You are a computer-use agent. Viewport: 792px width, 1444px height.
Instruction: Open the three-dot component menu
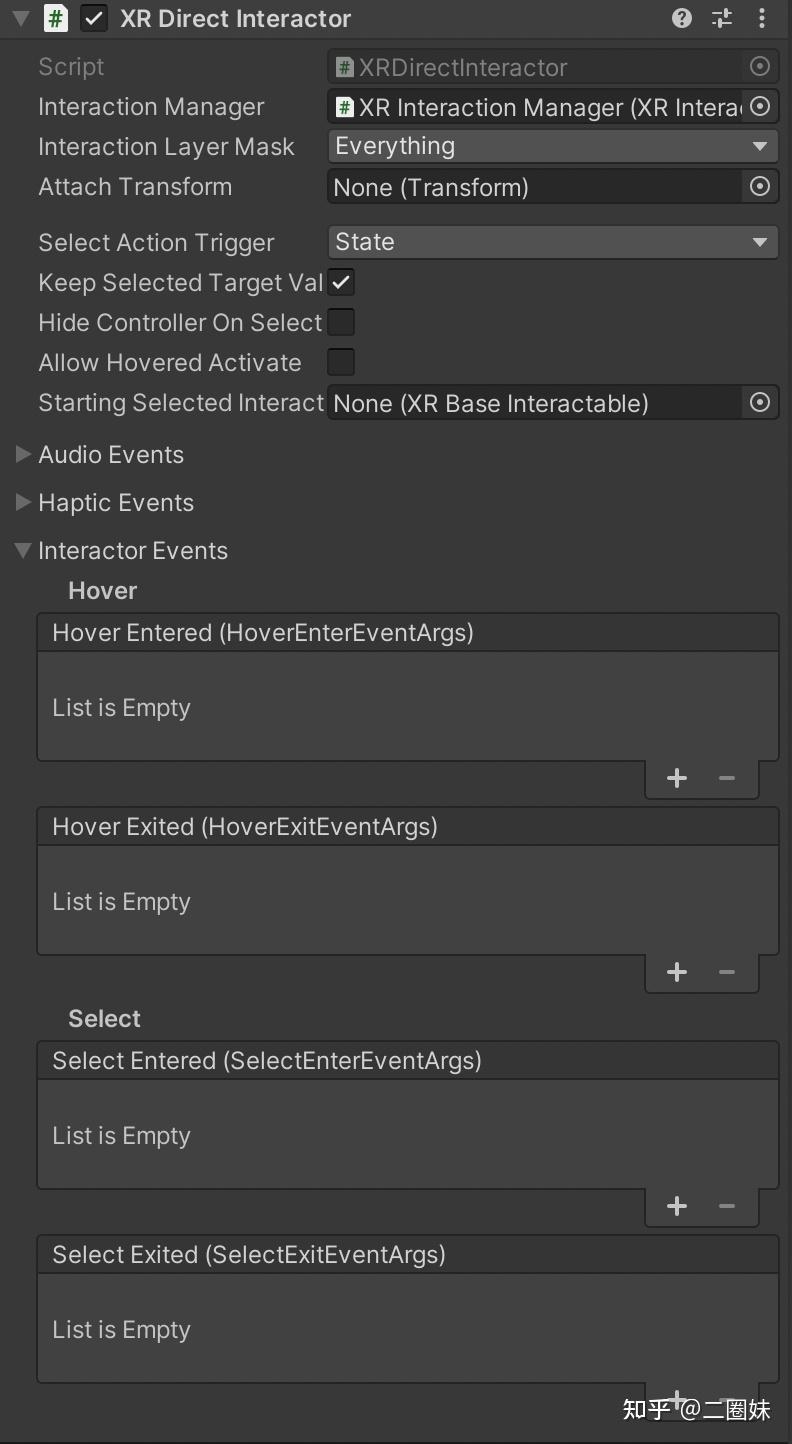(762, 17)
